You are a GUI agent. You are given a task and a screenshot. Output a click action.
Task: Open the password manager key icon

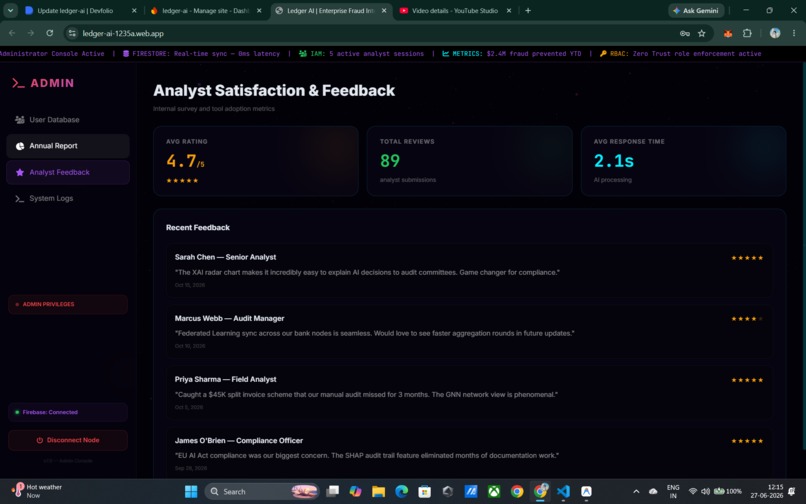tap(685, 33)
